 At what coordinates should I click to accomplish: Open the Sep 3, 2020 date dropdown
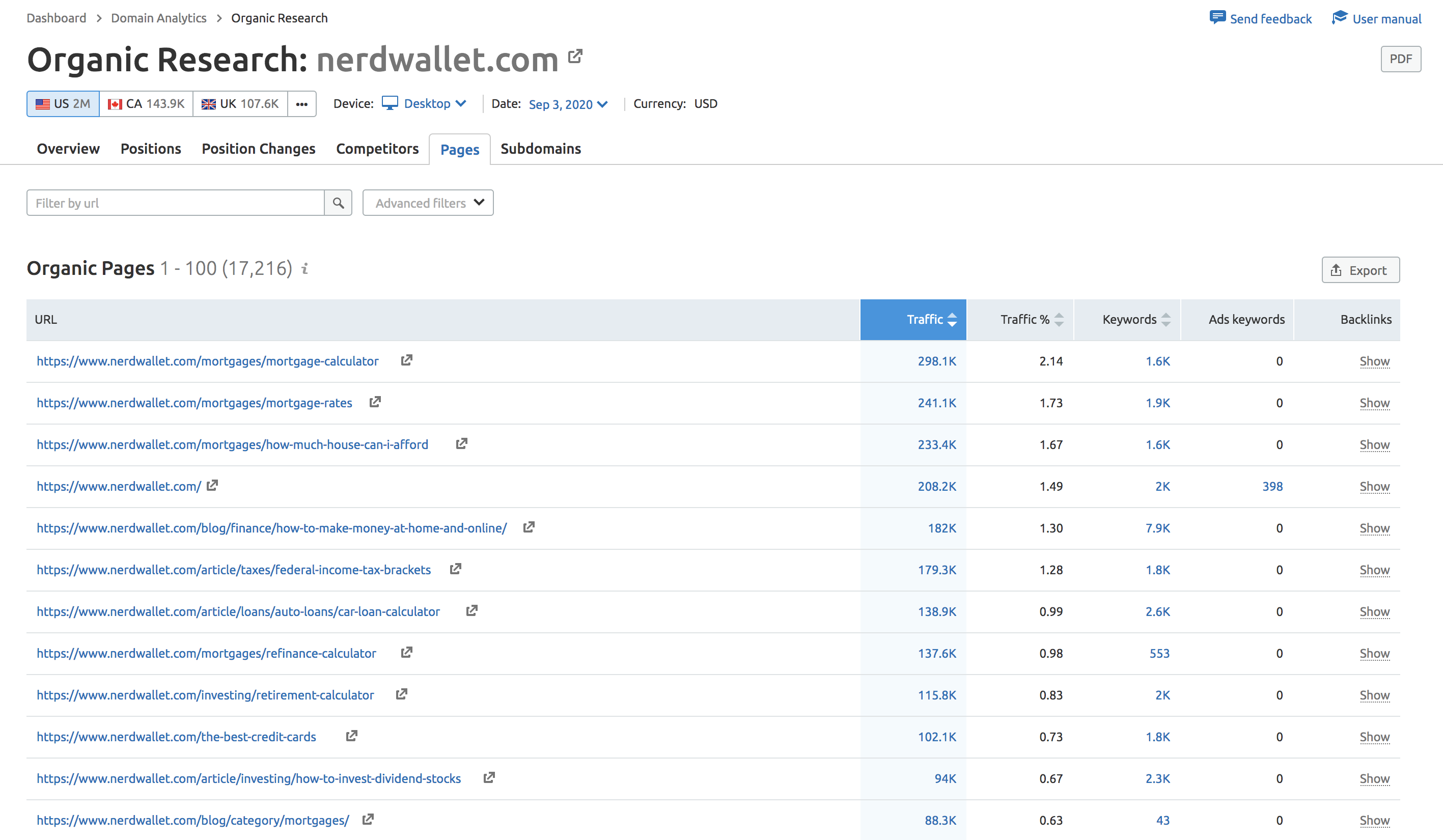click(568, 104)
